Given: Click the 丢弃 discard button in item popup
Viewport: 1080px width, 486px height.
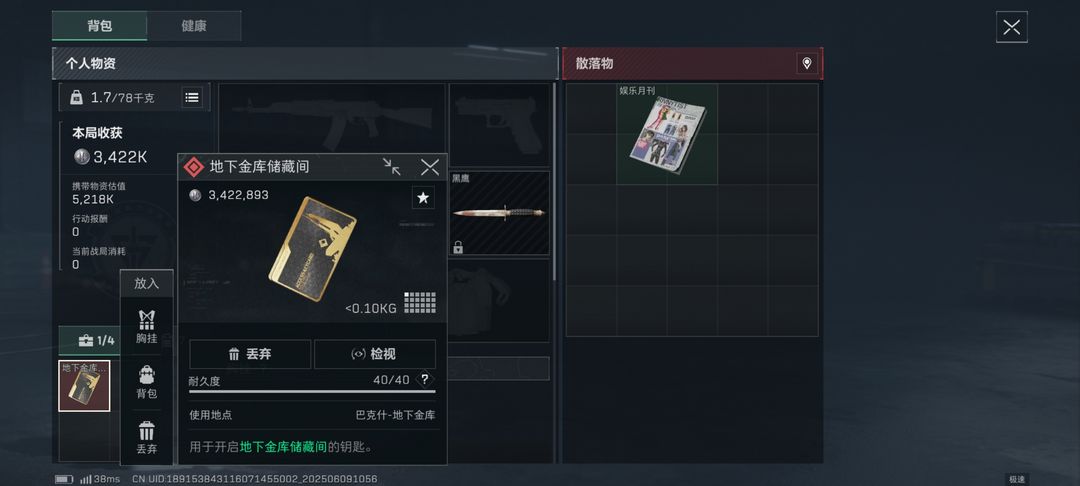Looking at the screenshot, I should coord(250,354).
